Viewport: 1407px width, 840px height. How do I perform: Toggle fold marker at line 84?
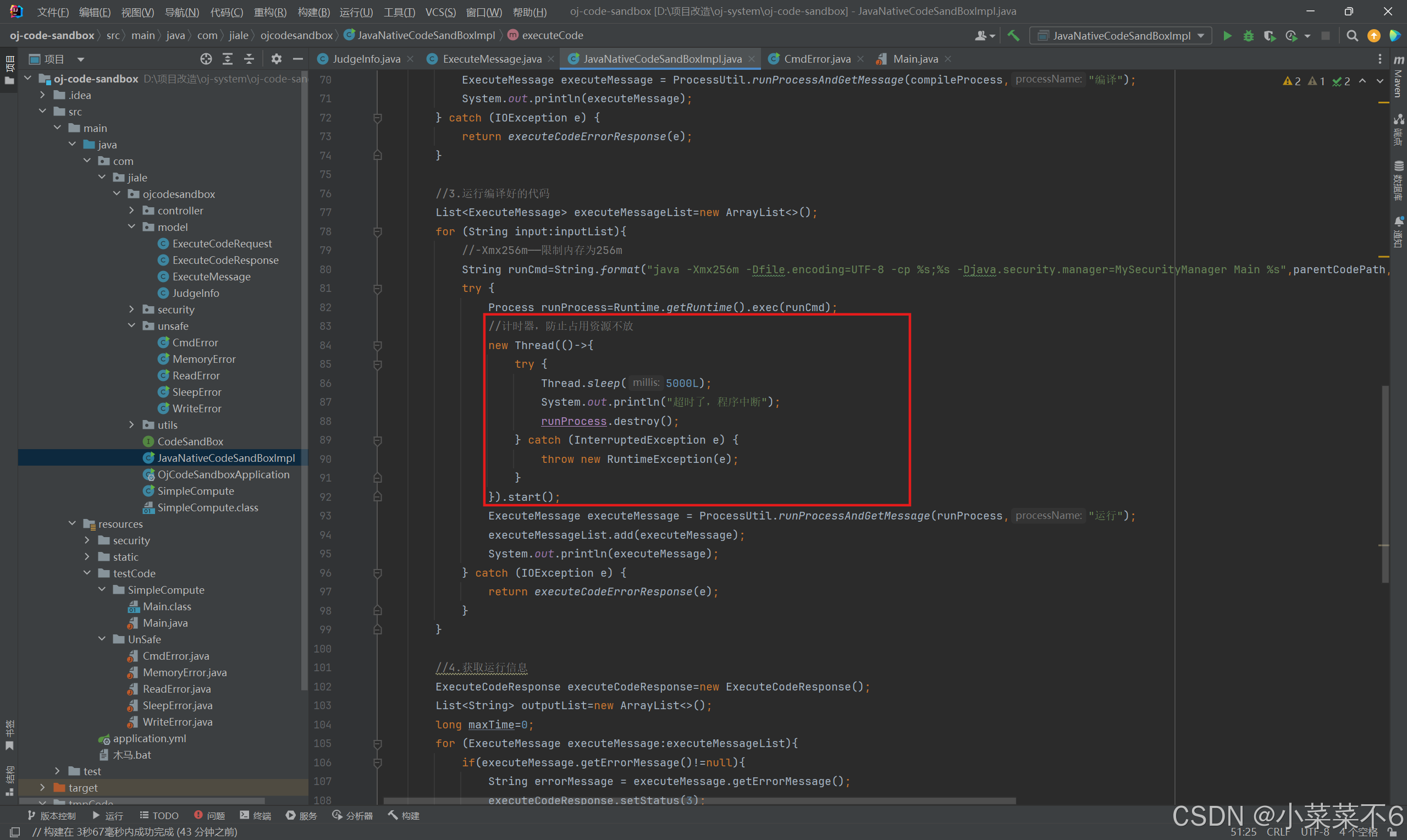click(x=378, y=345)
